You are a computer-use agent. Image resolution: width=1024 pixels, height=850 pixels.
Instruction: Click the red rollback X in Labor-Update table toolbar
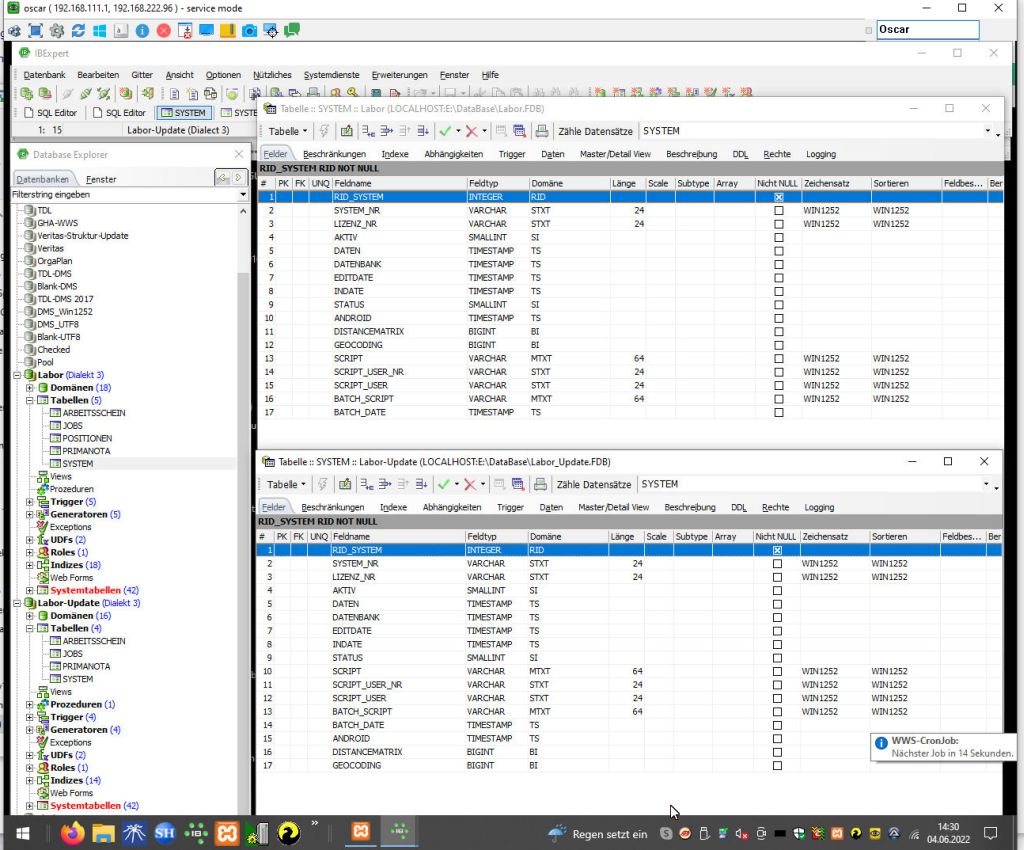coord(470,484)
